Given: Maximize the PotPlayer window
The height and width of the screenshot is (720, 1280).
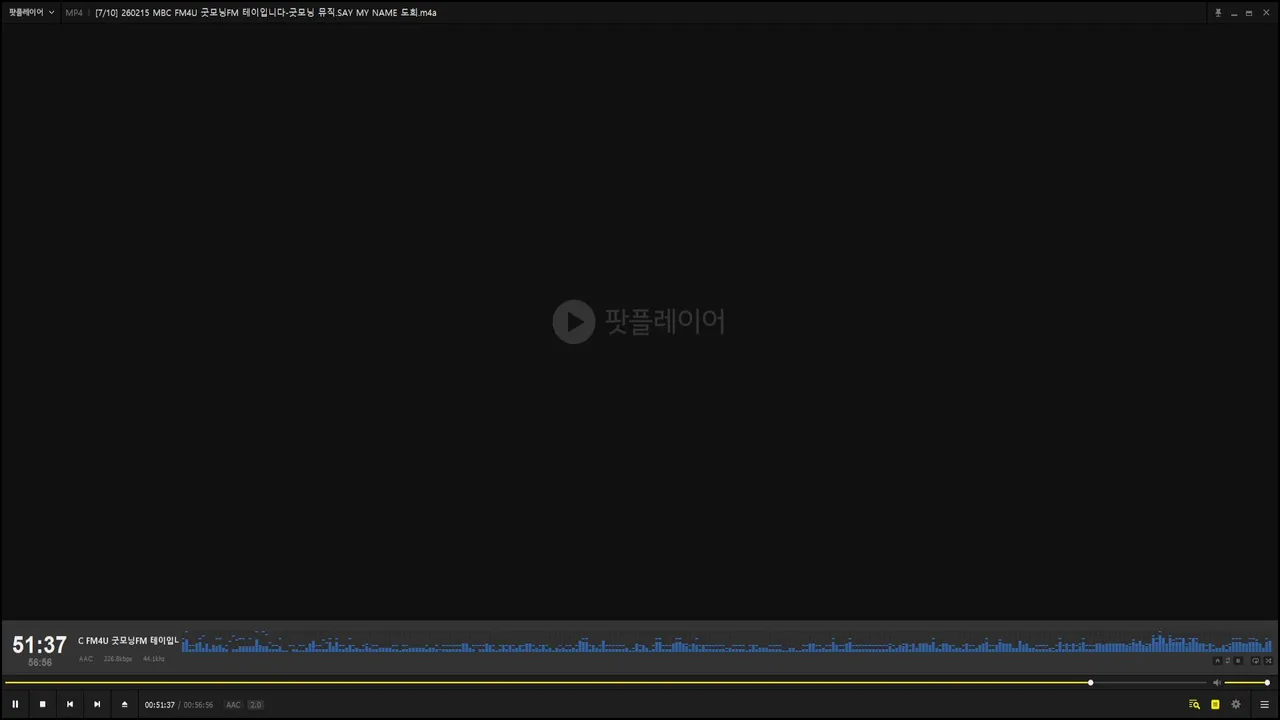Looking at the screenshot, I should point(1249,13).
